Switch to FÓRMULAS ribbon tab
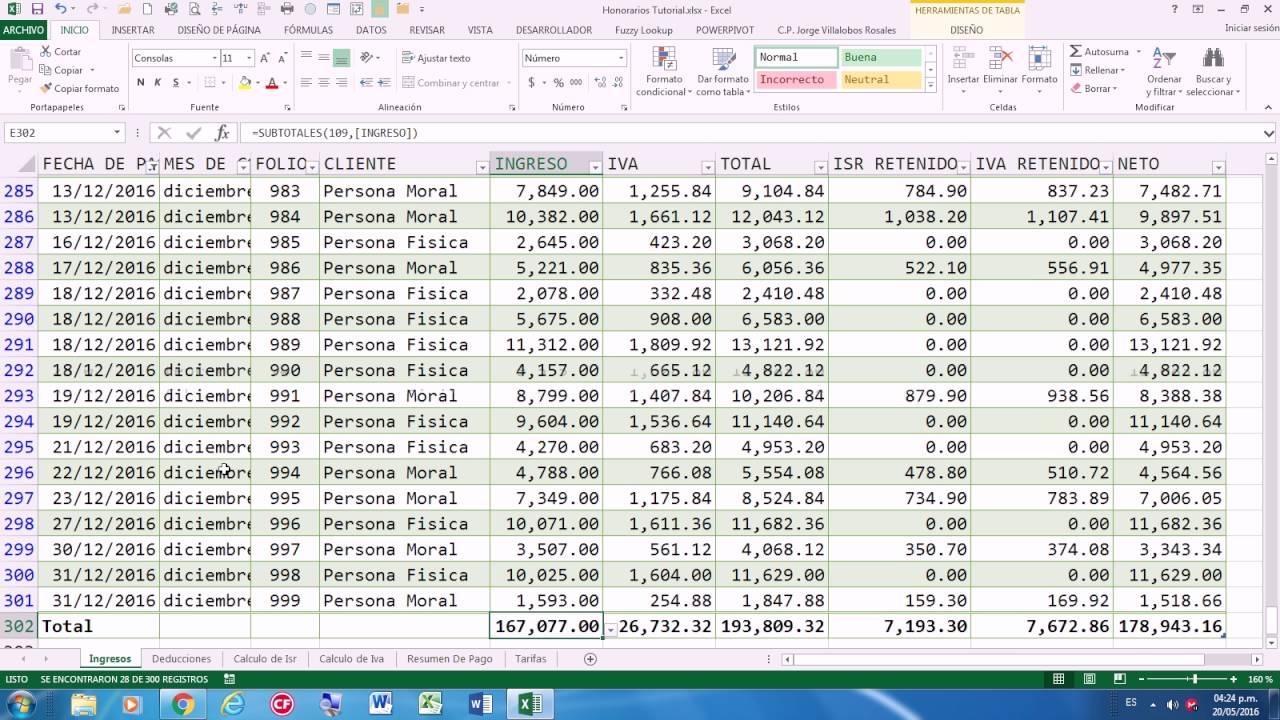This screenshot has height=720, width=1280. pyautogui.click(x=308, y=30)
